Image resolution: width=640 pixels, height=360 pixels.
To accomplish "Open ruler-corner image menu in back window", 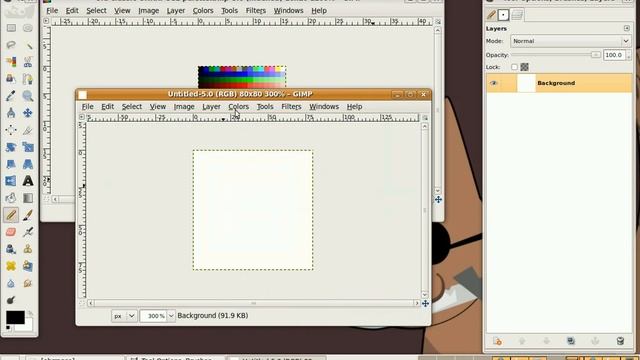I will 46,21.
